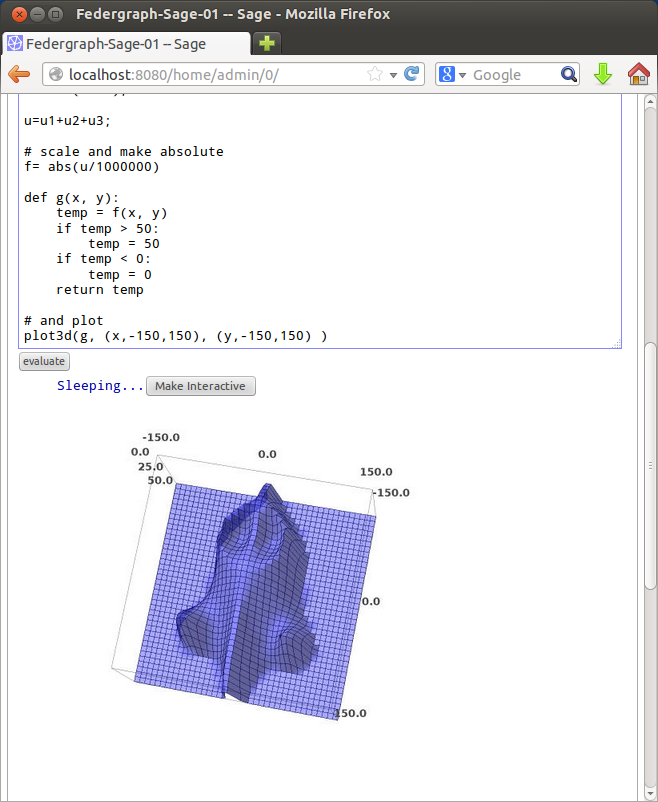Click the scrollbar up arrow
The height and width of the screenshot is (802, 658).
649,102
